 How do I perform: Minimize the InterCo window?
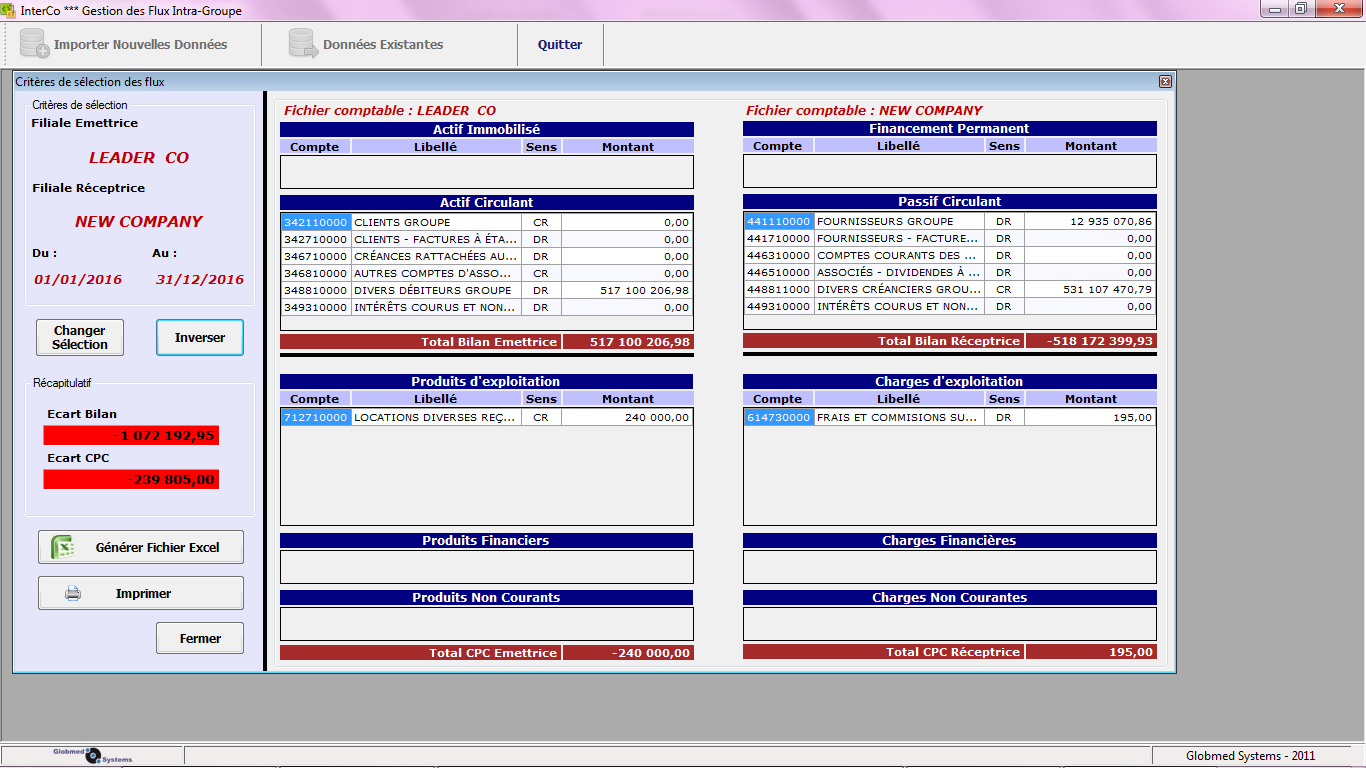tap(1274, 9)
